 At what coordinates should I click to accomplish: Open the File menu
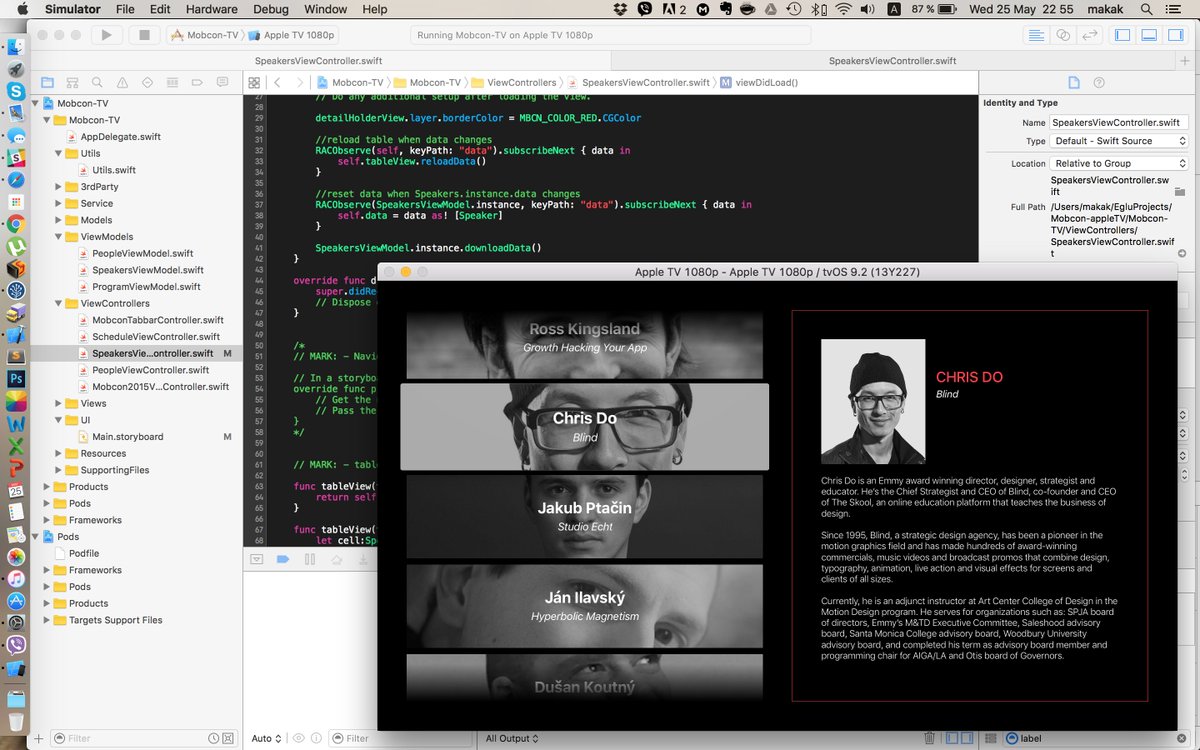(125, 9)
